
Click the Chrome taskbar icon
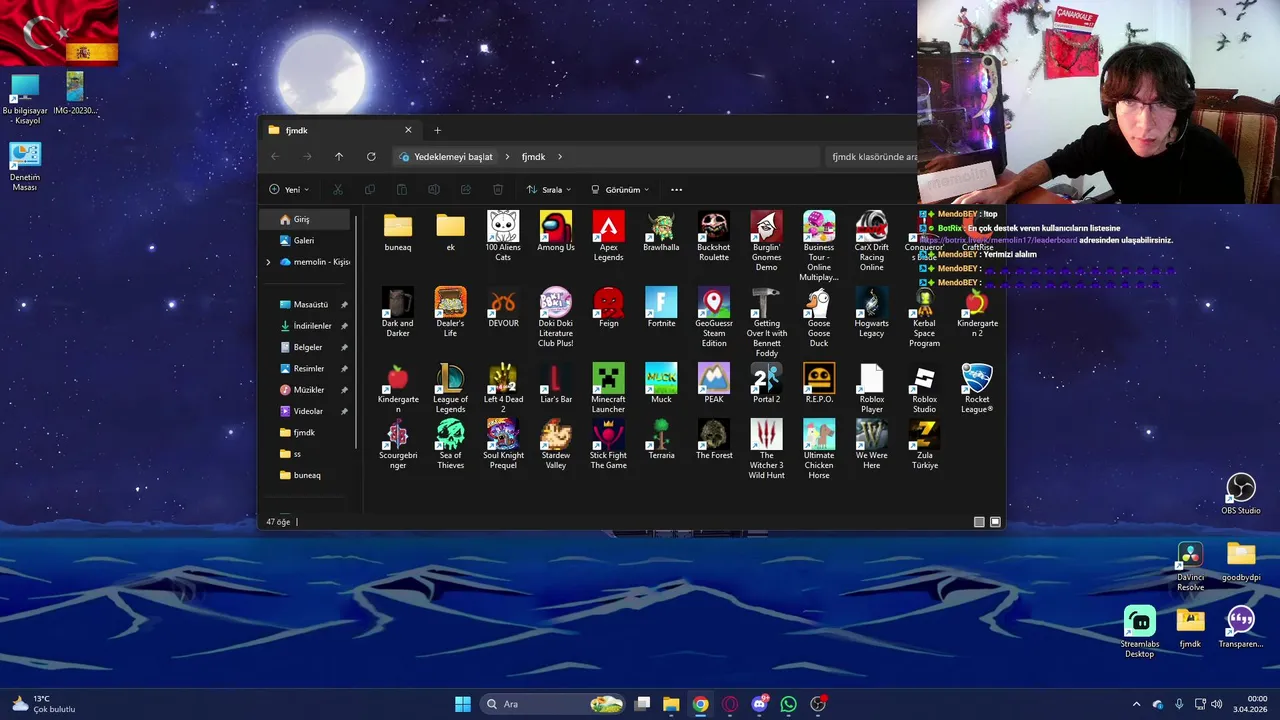[x=700, y=704]
